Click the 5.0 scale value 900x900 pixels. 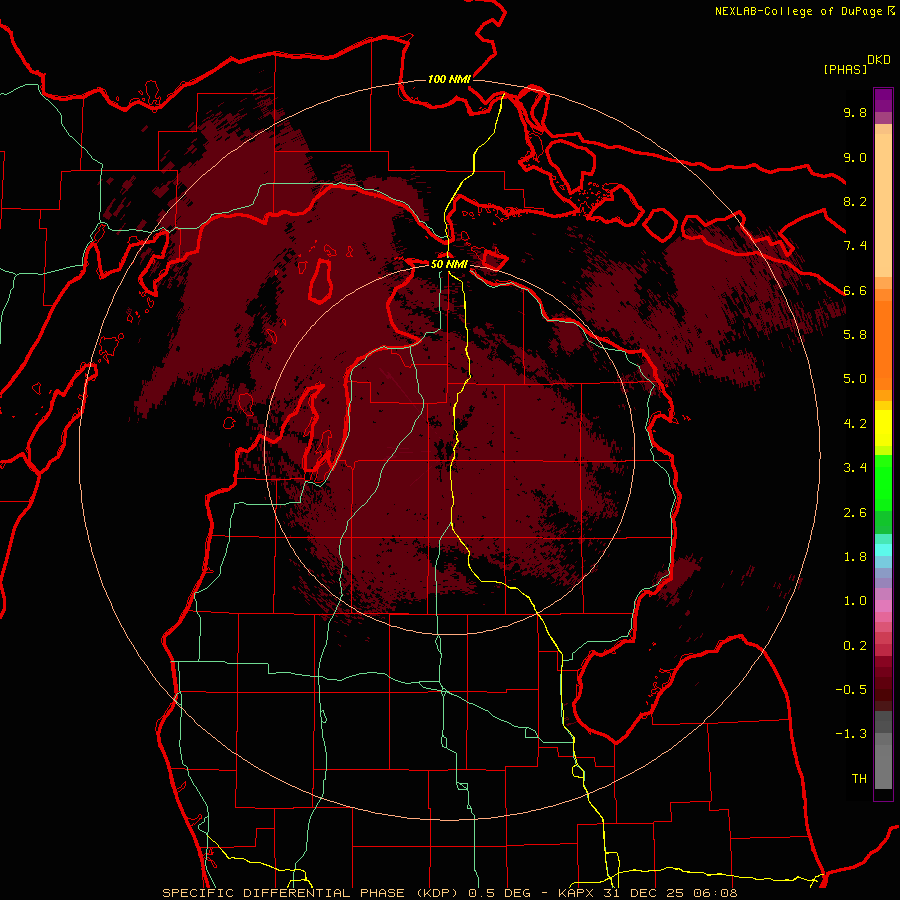[x=855, y=379]
